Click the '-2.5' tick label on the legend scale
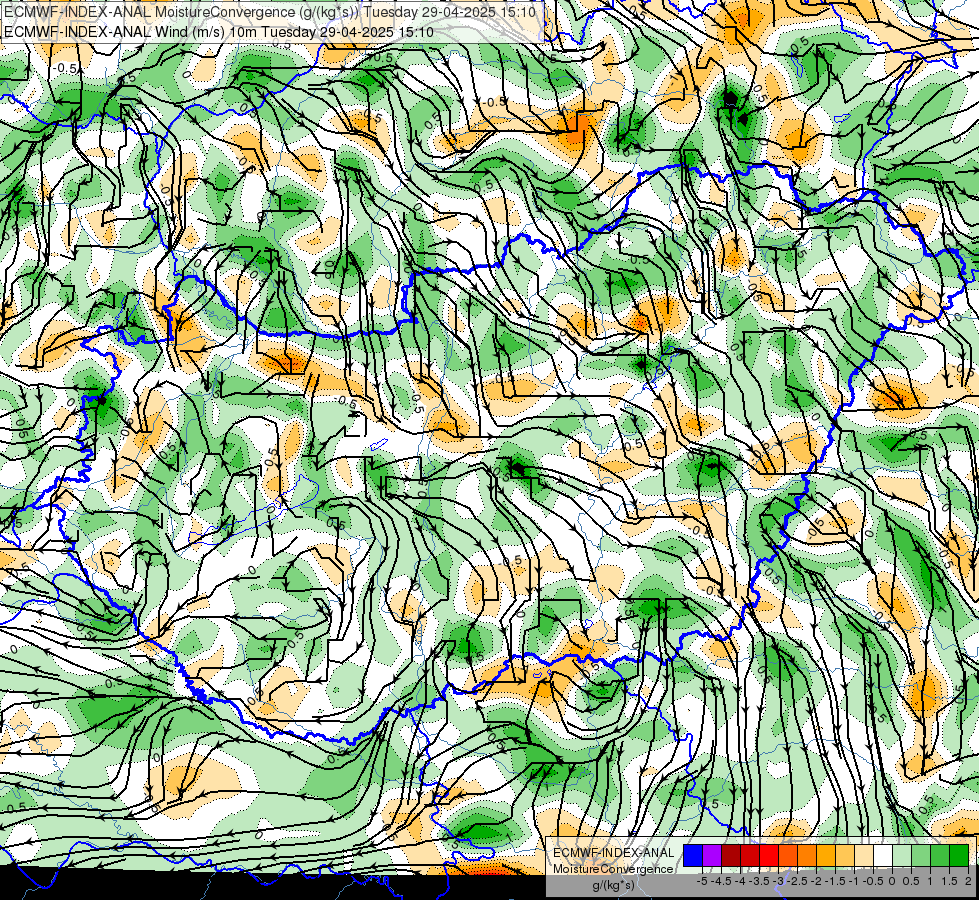This screenshot has width=979, height=900. pos(797,881)
